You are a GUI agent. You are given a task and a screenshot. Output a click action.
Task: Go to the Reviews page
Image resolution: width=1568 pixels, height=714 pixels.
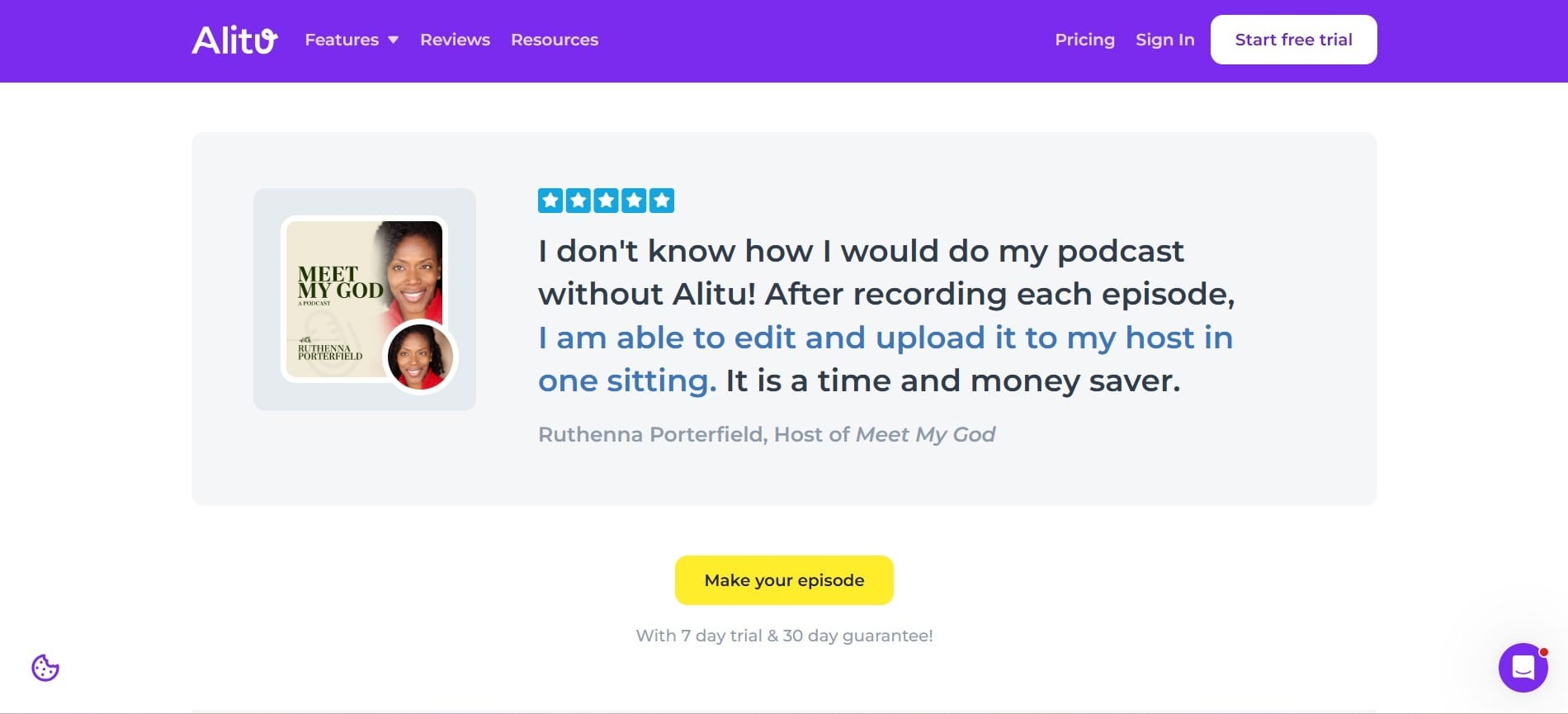point(455,40)
